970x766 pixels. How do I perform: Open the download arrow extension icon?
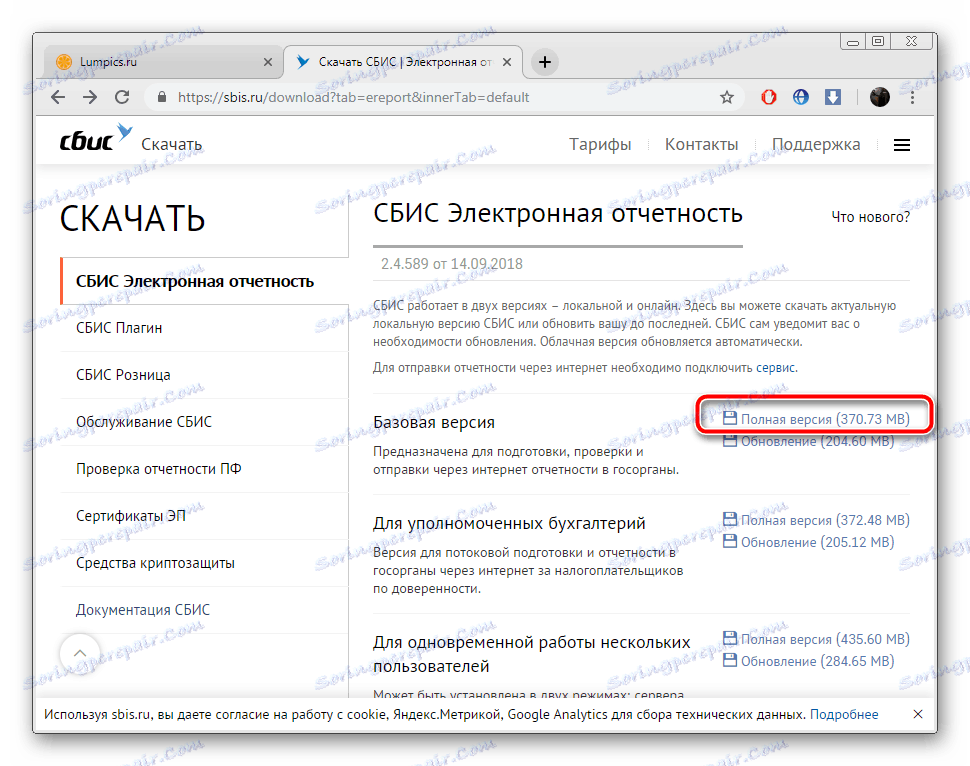click(x=833, y=97)
